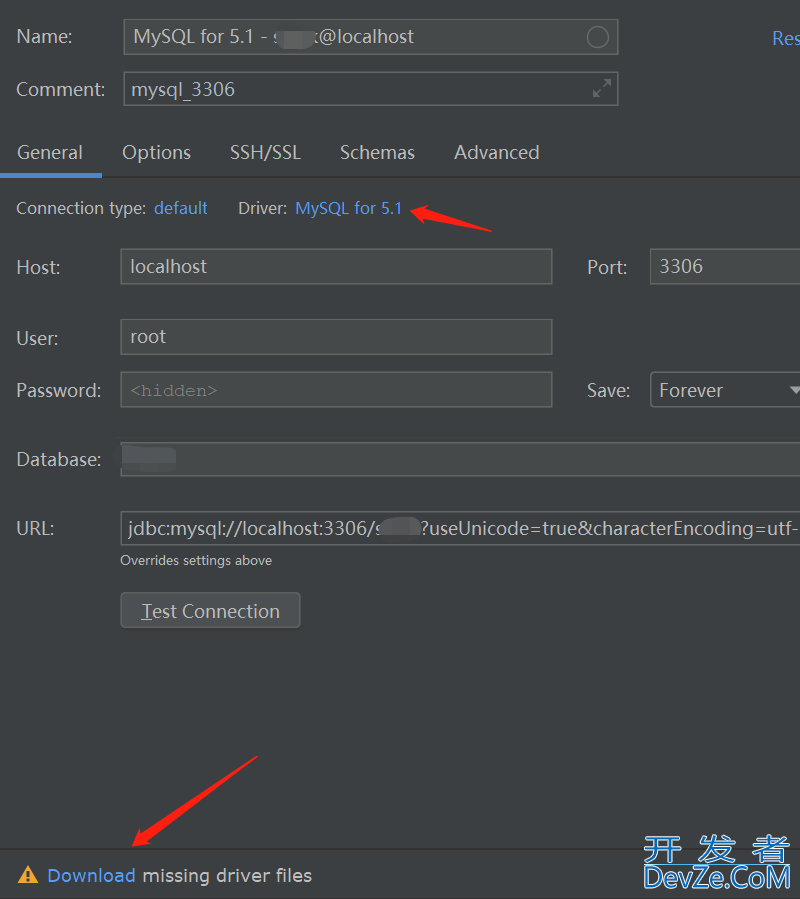
Task: Click the MySQL for 5.1 driver link
Action: click(x=349, y=208)
